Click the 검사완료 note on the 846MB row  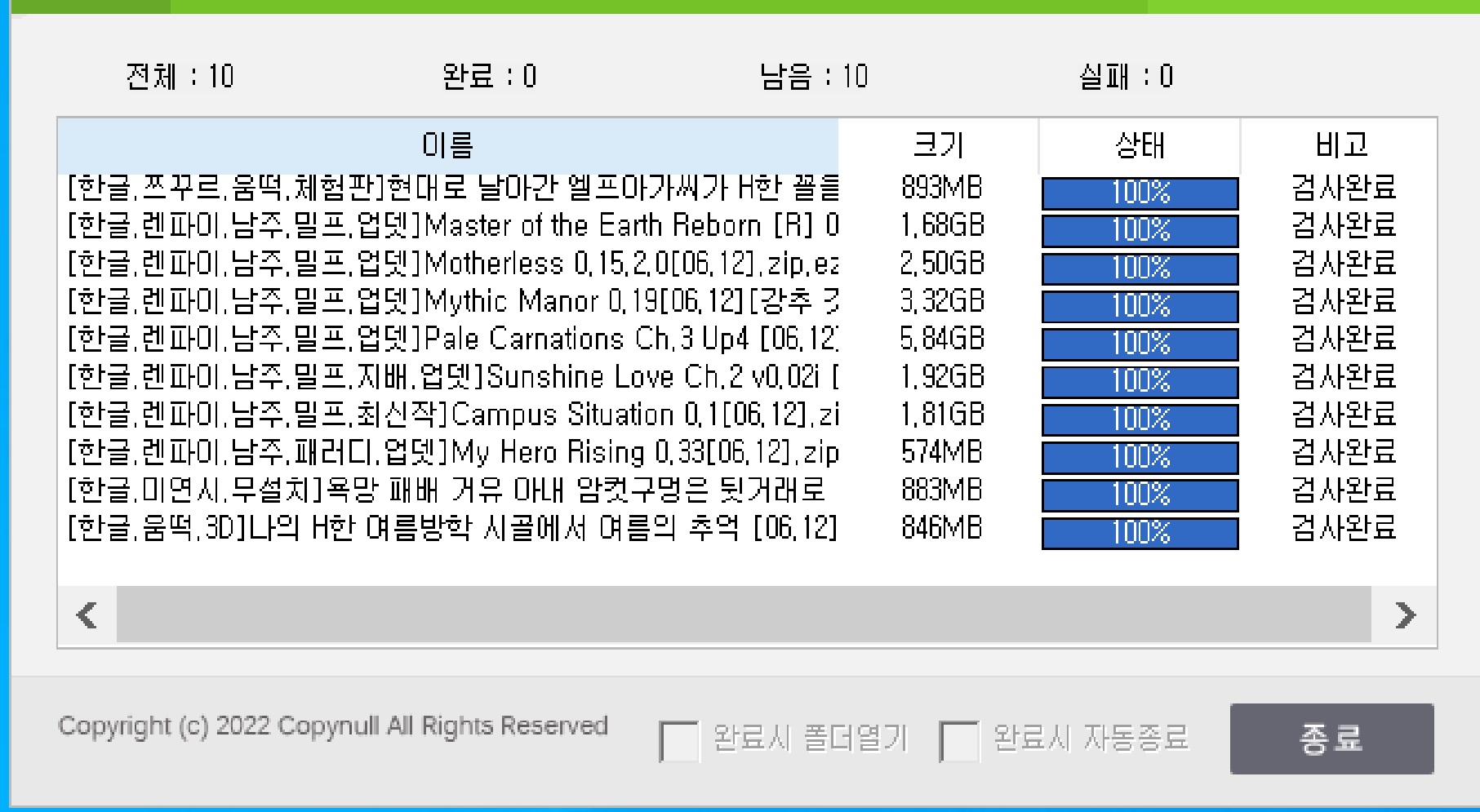1344,528
